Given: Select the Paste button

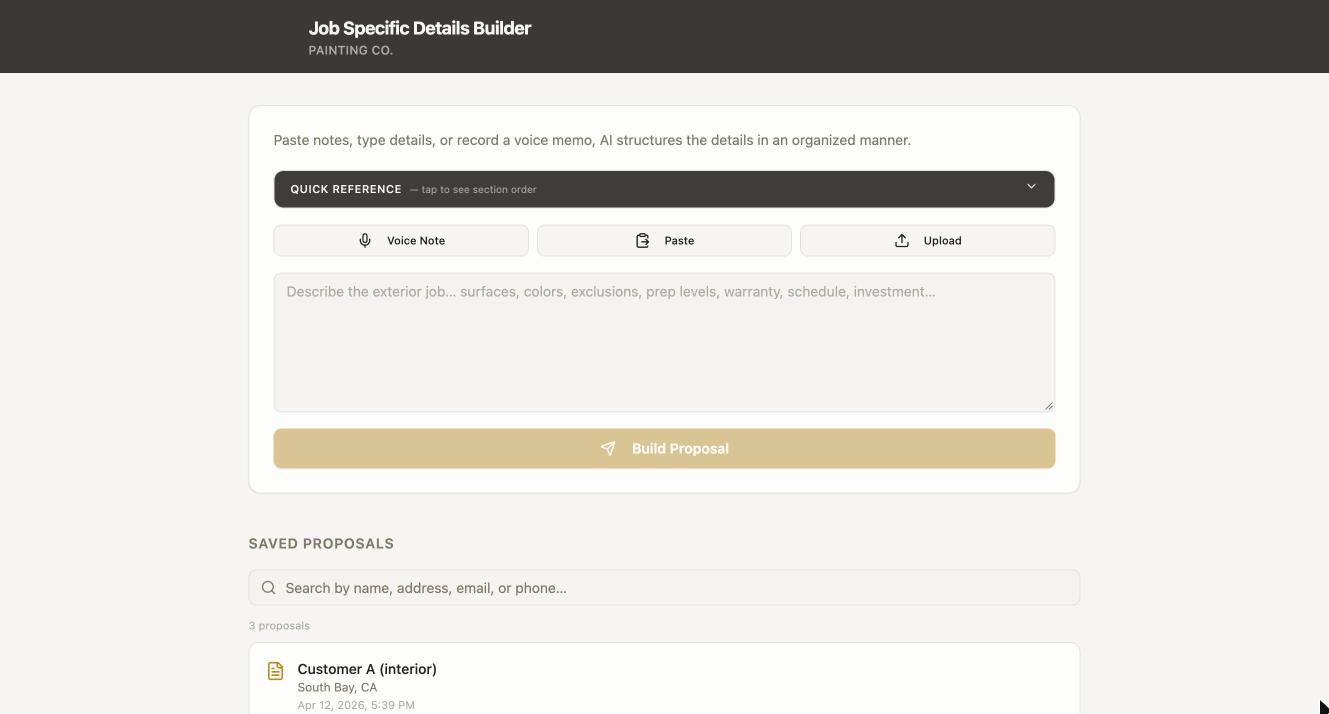Looking at the screenshot, I should tap(664, 240).
